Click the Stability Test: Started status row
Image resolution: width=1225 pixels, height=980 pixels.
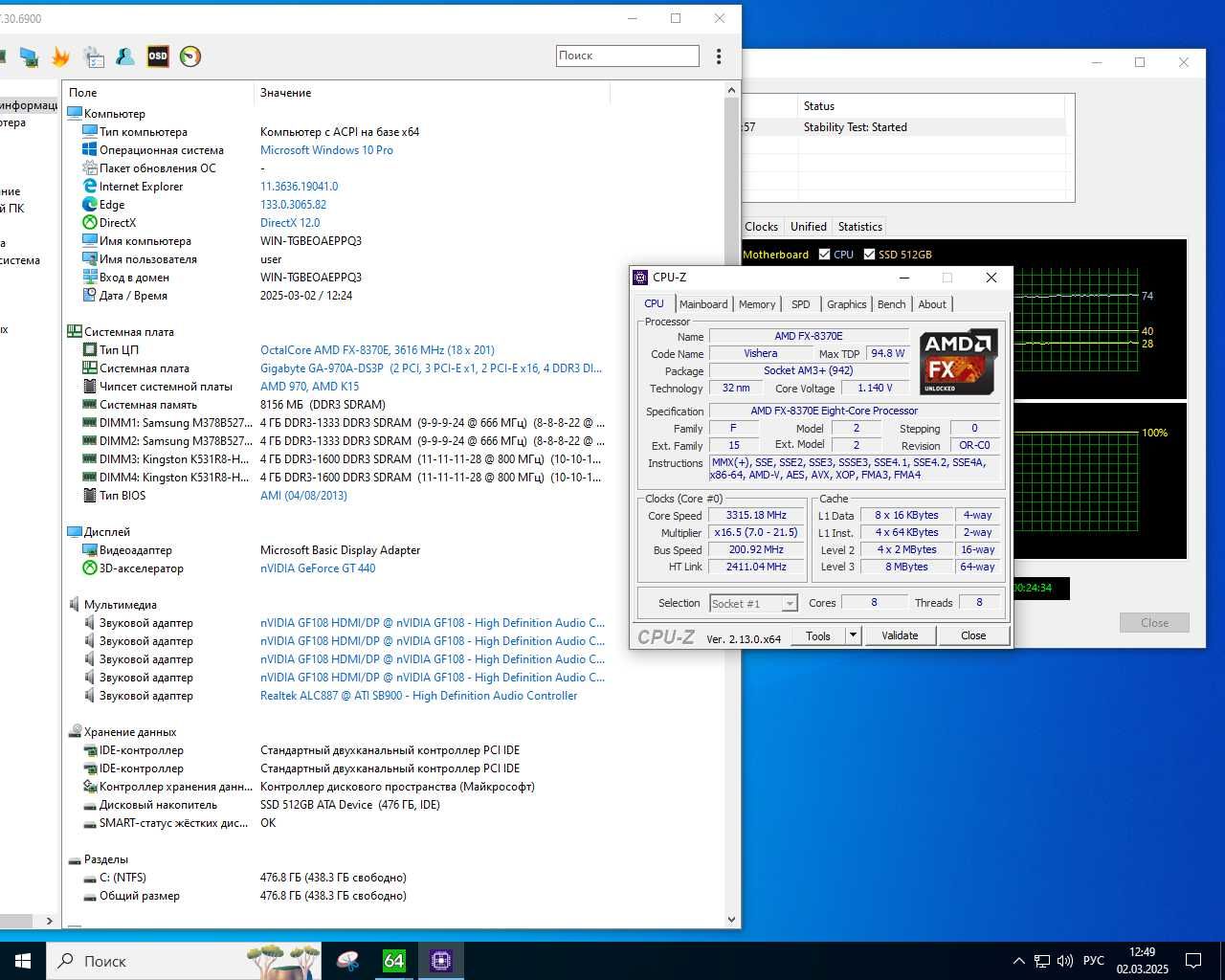tap(904, 127)
